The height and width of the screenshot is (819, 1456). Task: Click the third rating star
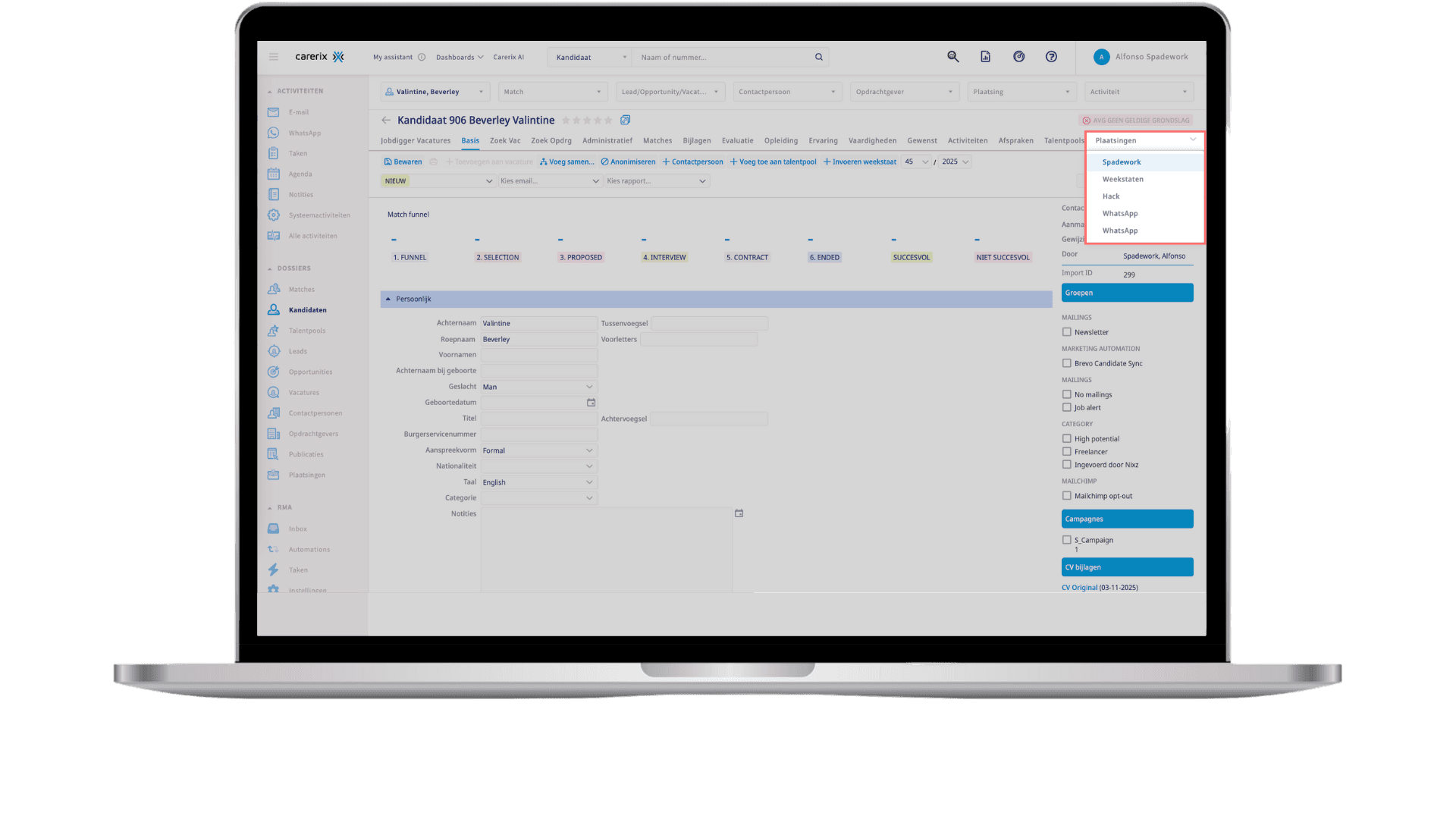[x=587, y=120]
